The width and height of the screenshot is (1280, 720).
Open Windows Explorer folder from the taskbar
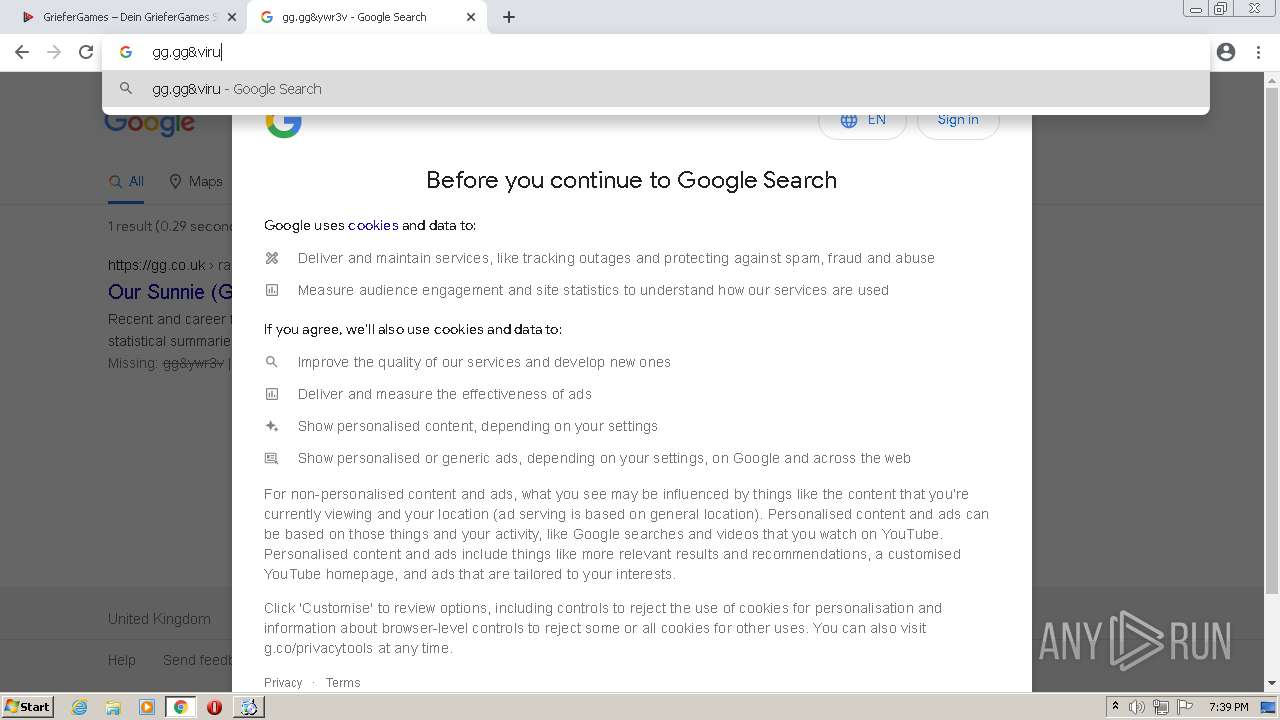(x=113, y=707)
